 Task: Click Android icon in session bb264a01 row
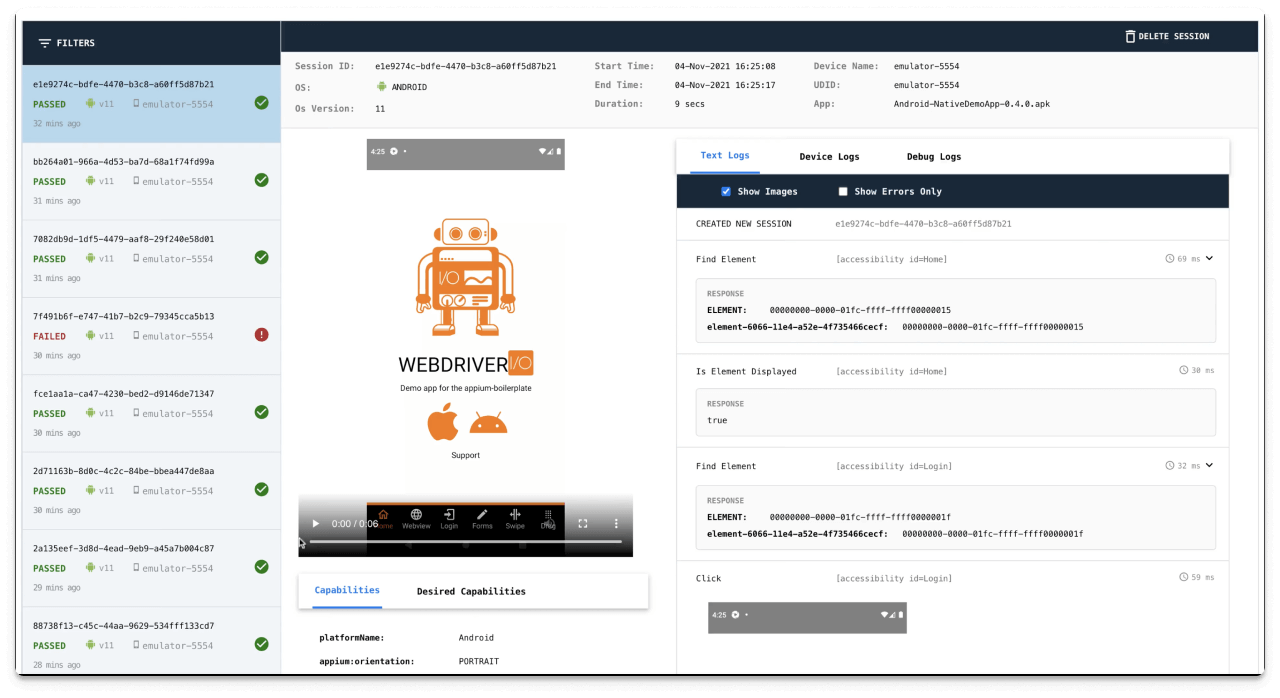90,181
